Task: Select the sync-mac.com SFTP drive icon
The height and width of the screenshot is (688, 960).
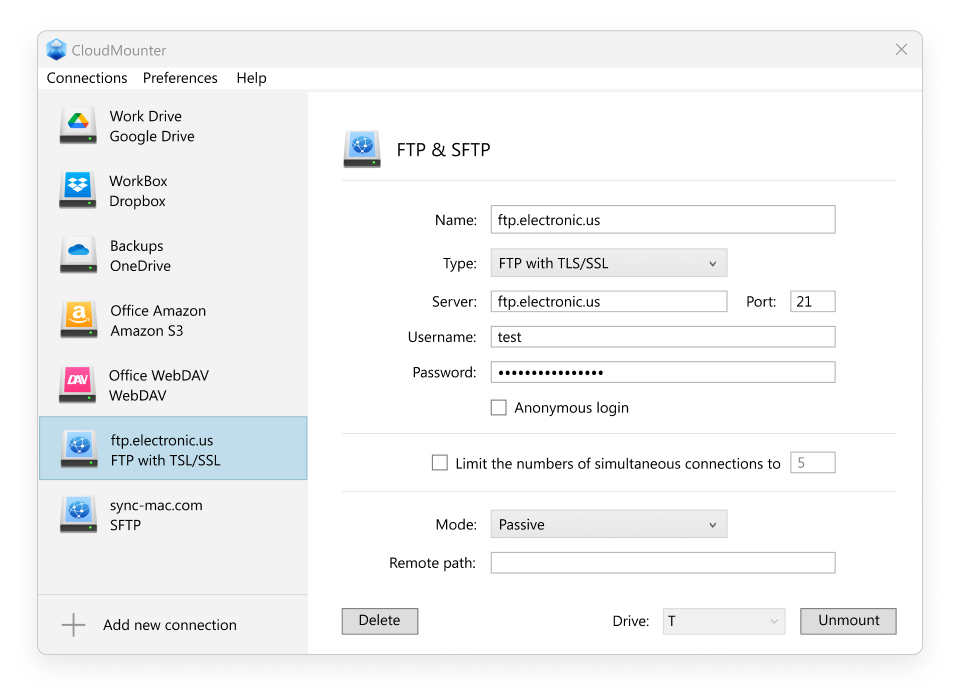Action: pos(78,515)
